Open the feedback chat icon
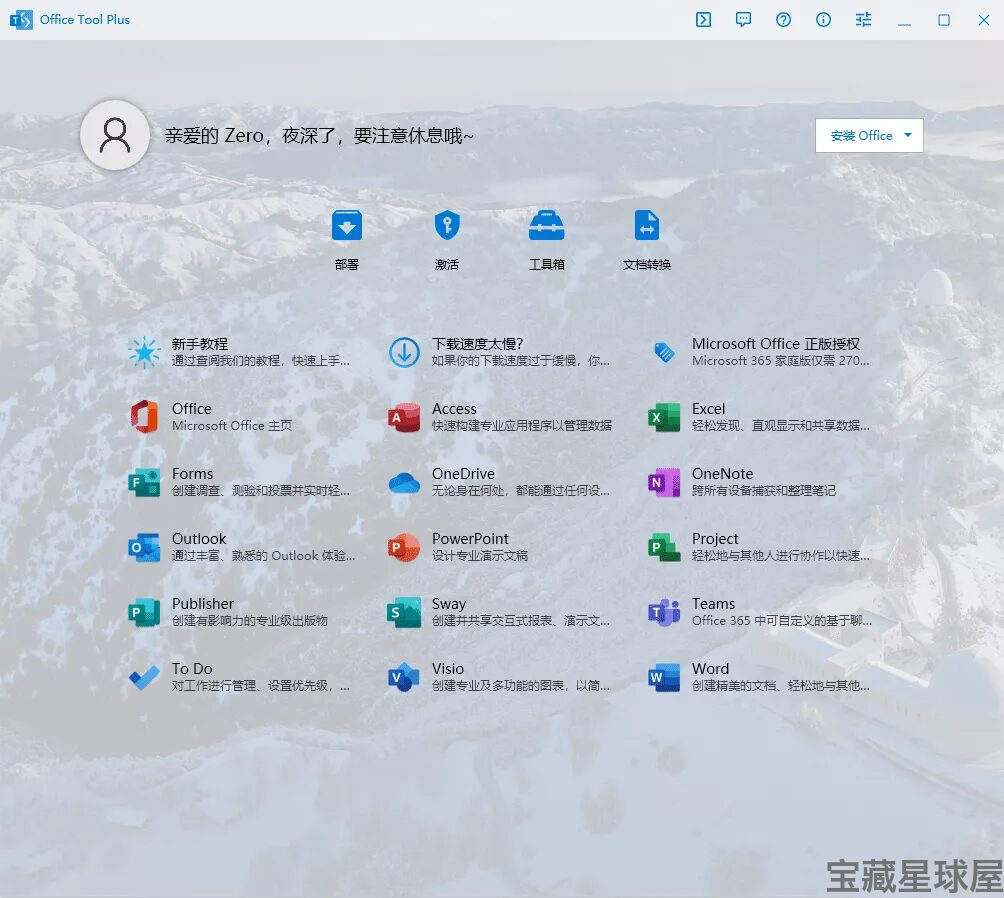Screen dimensions: 1004x898 click(x=743, y=20)
